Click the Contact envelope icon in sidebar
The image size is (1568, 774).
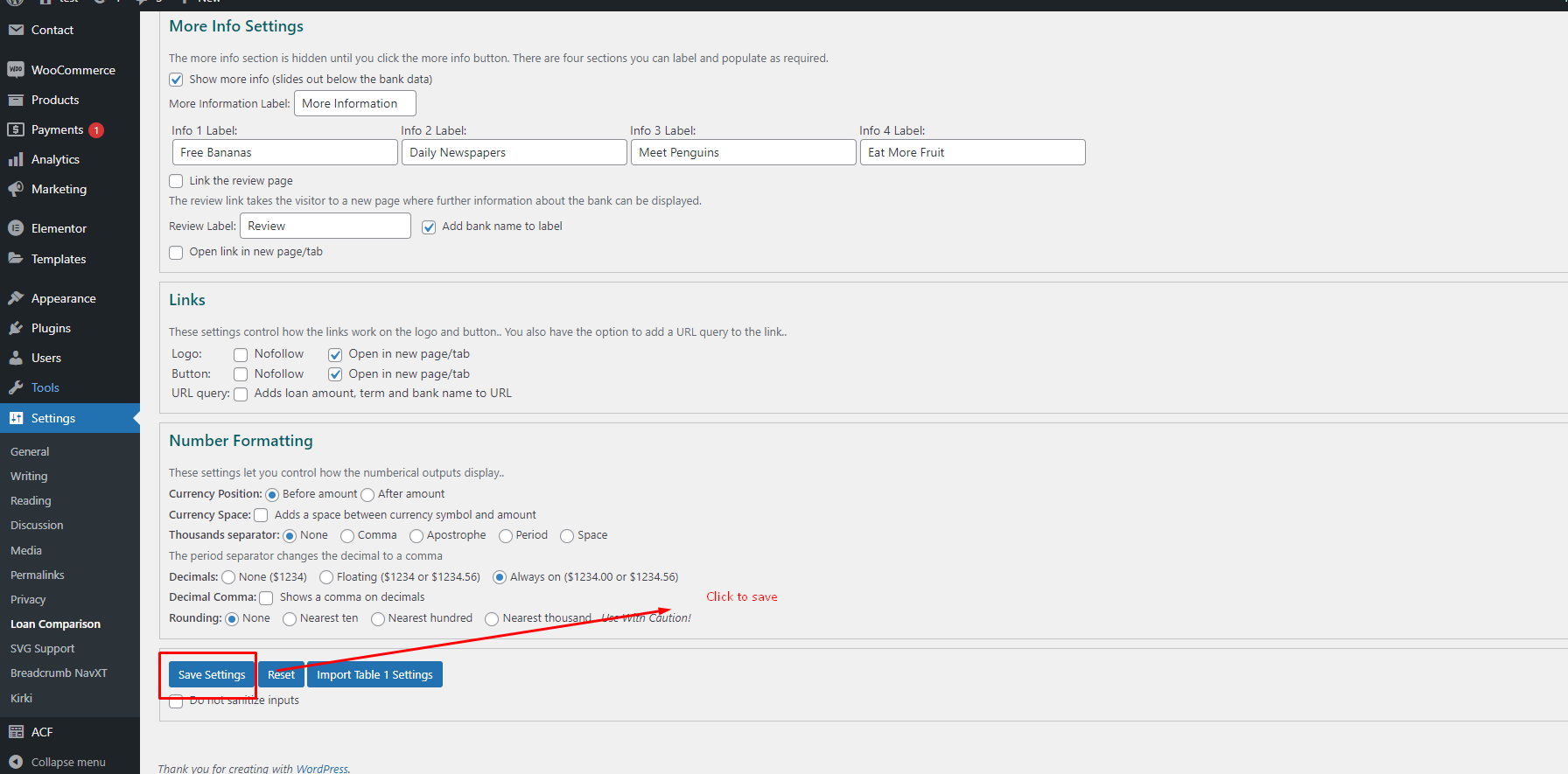click(x=16, y=30)
